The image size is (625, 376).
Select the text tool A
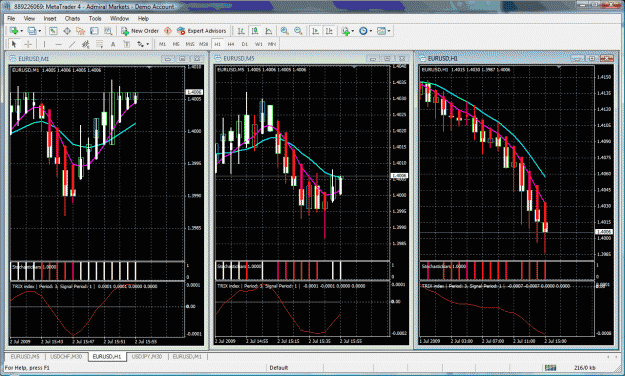113,44
